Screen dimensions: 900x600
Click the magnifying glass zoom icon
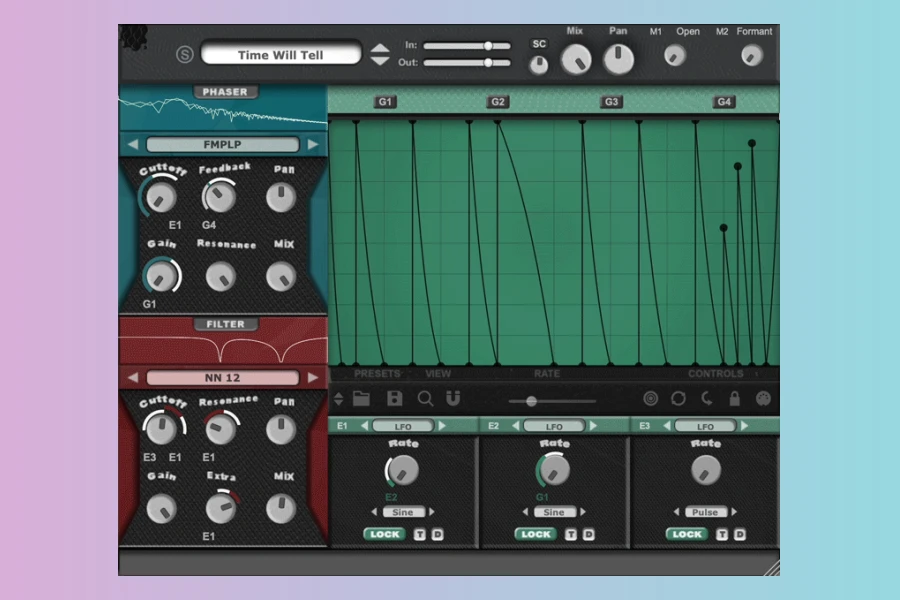(426, 399)
